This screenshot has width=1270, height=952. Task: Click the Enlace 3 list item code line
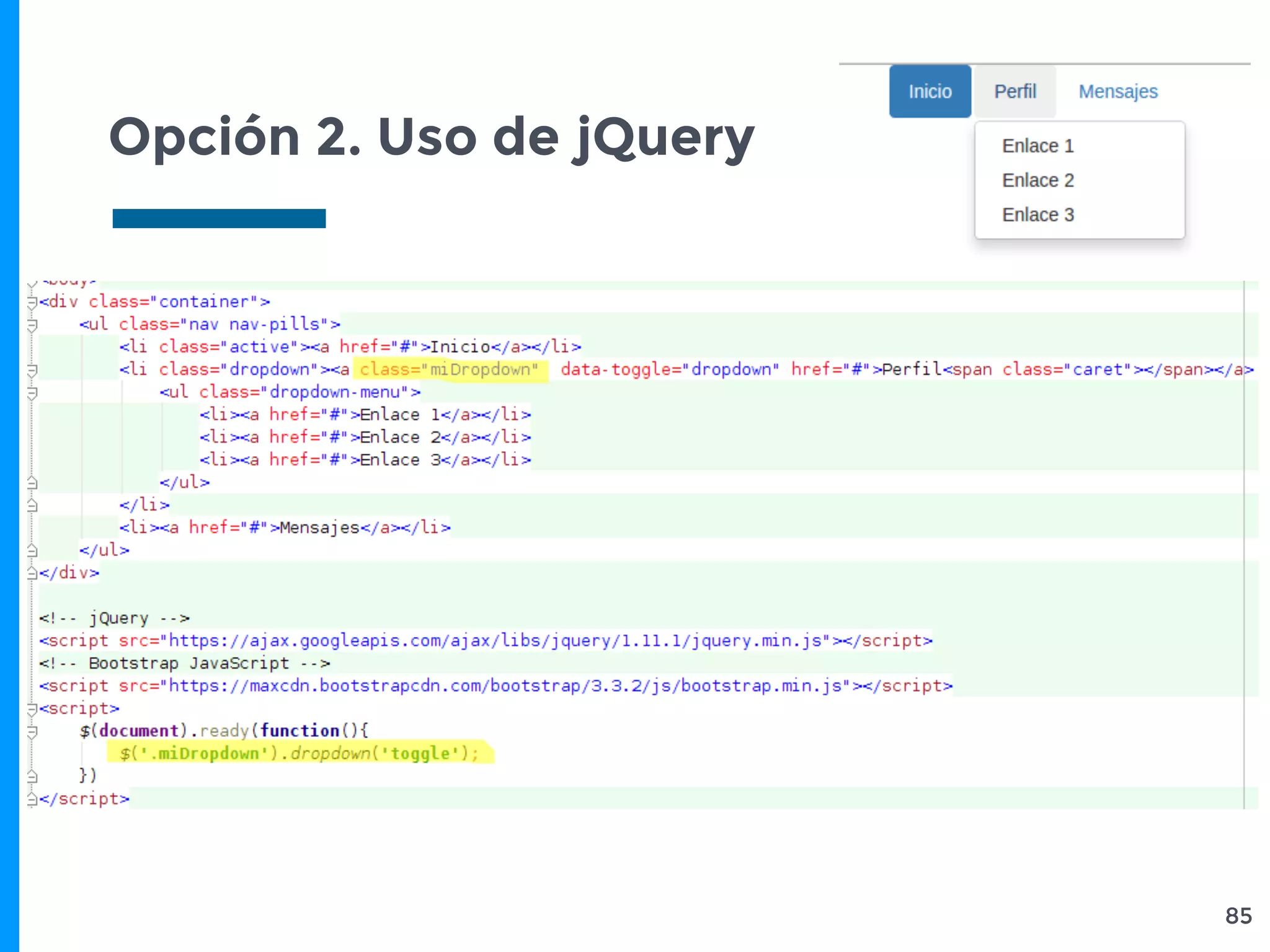365,459
